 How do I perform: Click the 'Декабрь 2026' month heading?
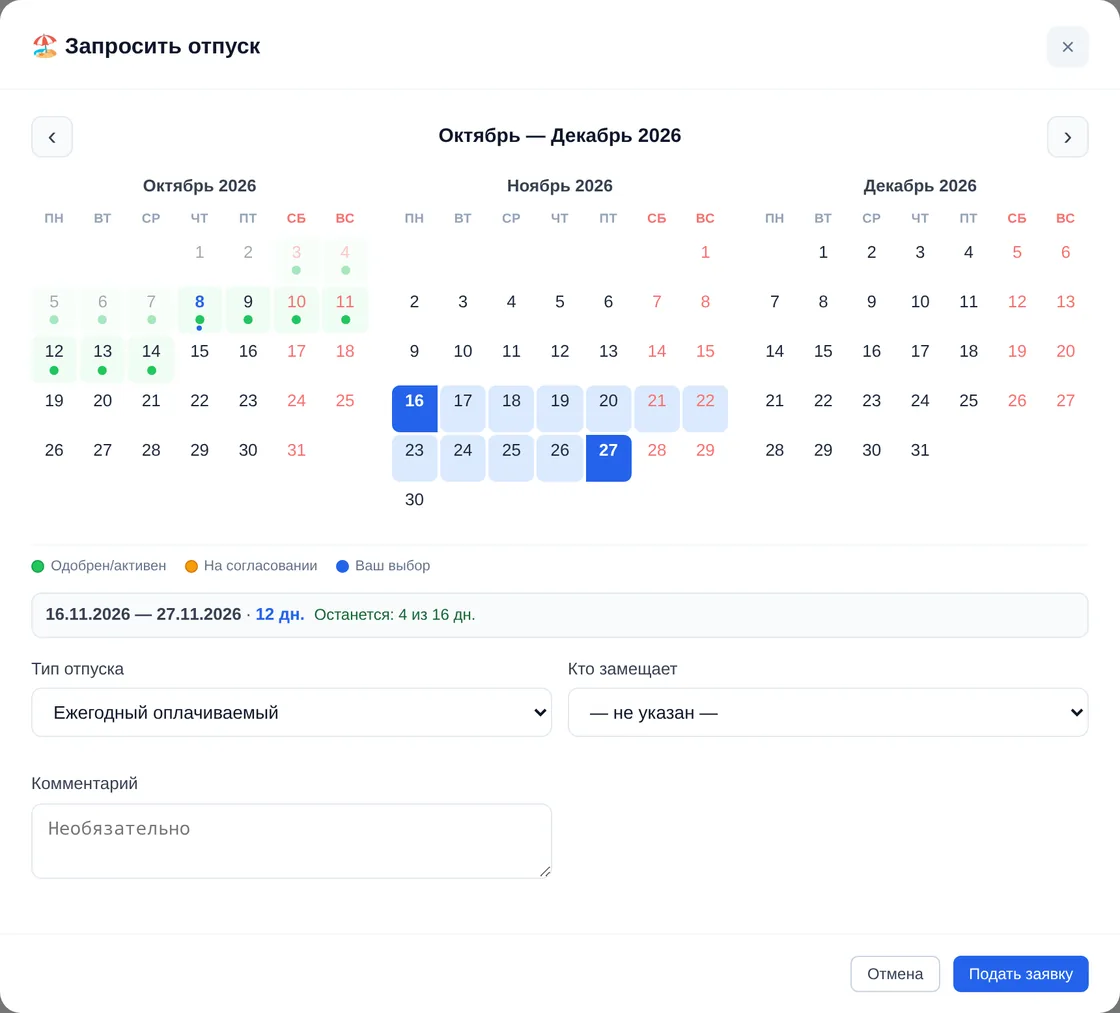(920, 186)
